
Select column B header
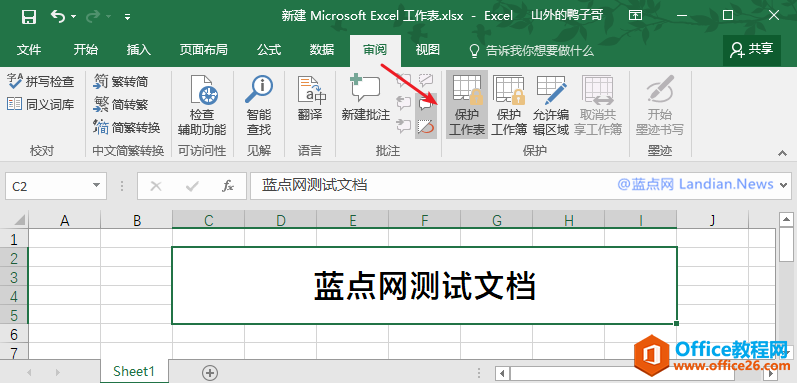click(136, 220)
